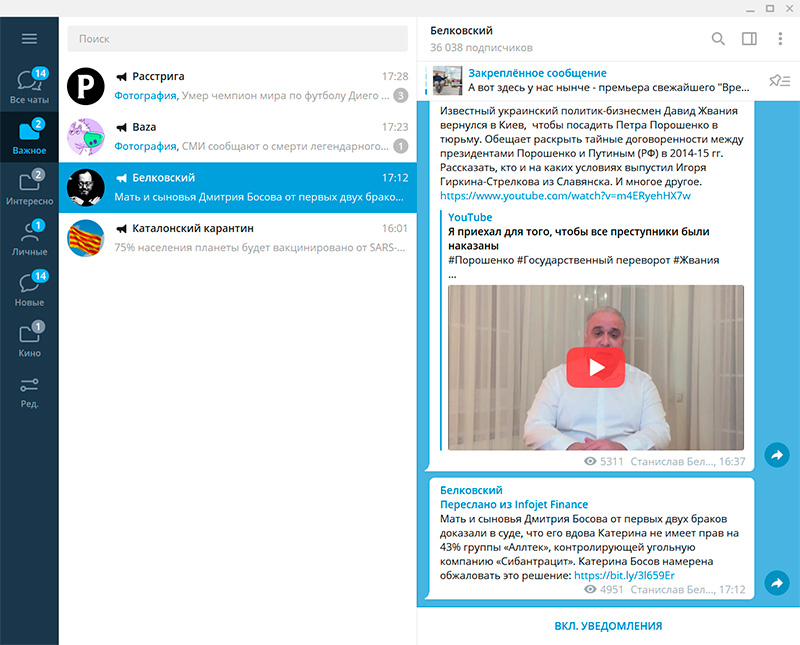Click the chat search field
This screenshot has width=800, height=645.
click(237, 39)
